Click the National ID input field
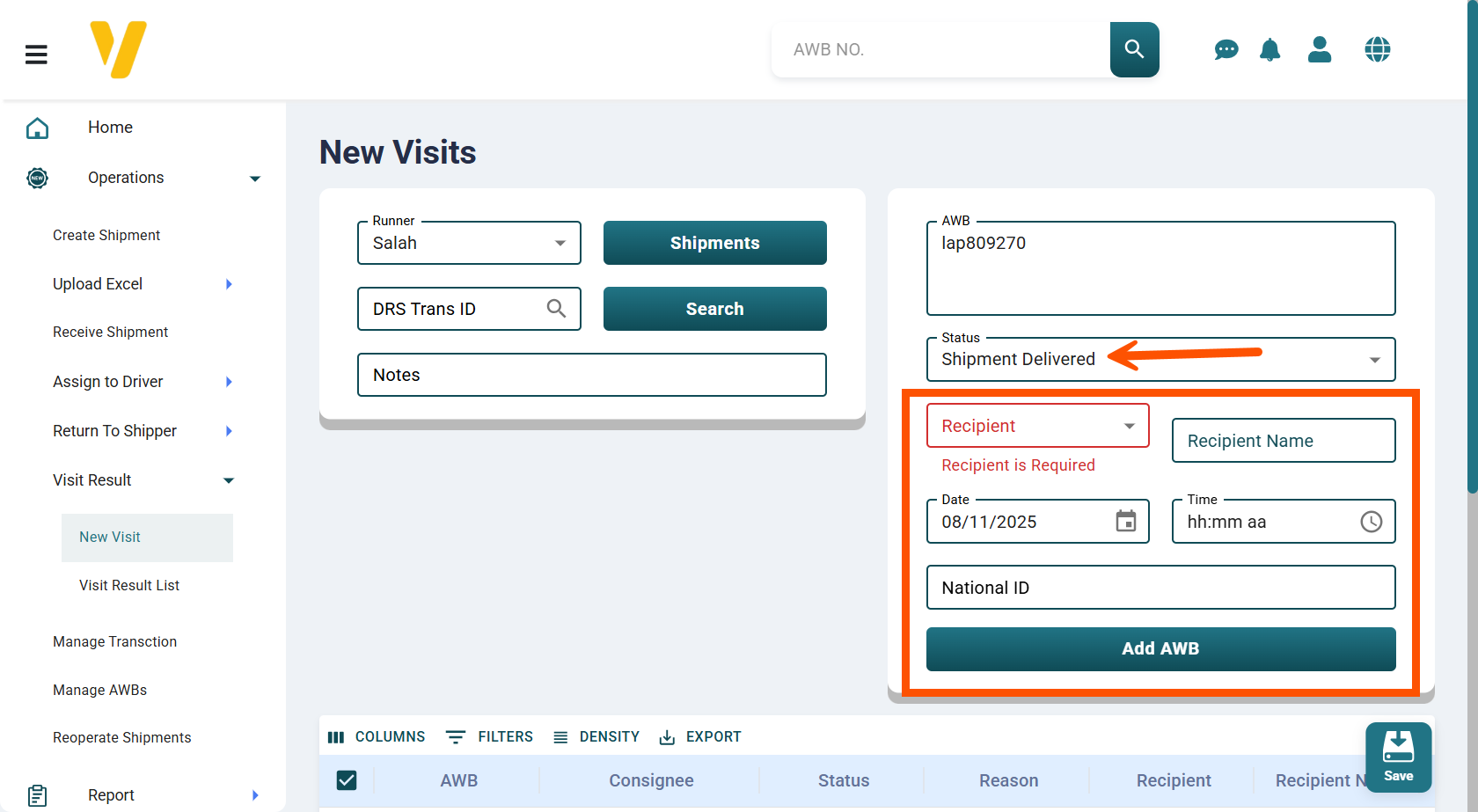 (x=1160, y=588)
